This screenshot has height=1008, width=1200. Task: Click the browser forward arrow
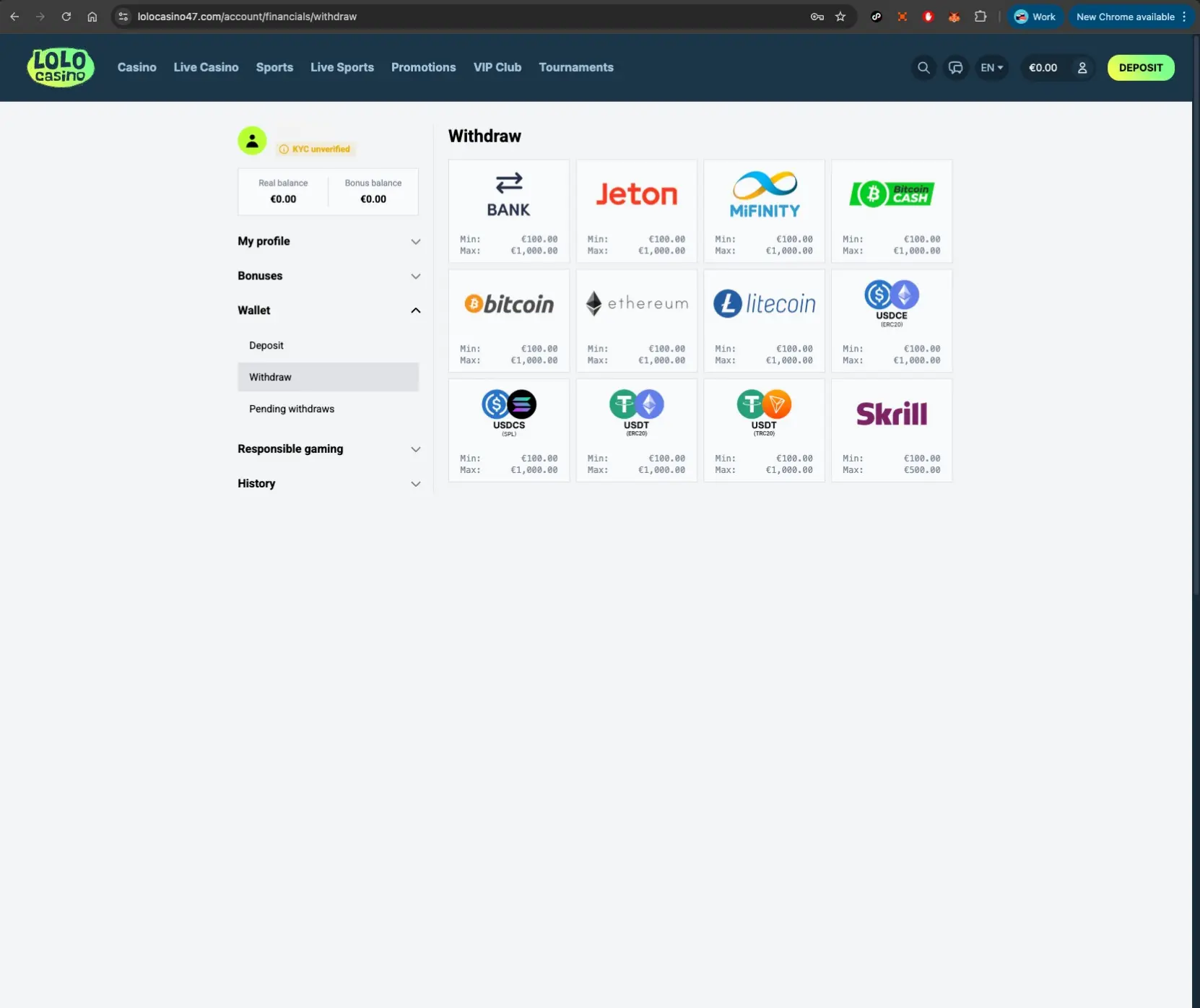(x=40, y=17)
